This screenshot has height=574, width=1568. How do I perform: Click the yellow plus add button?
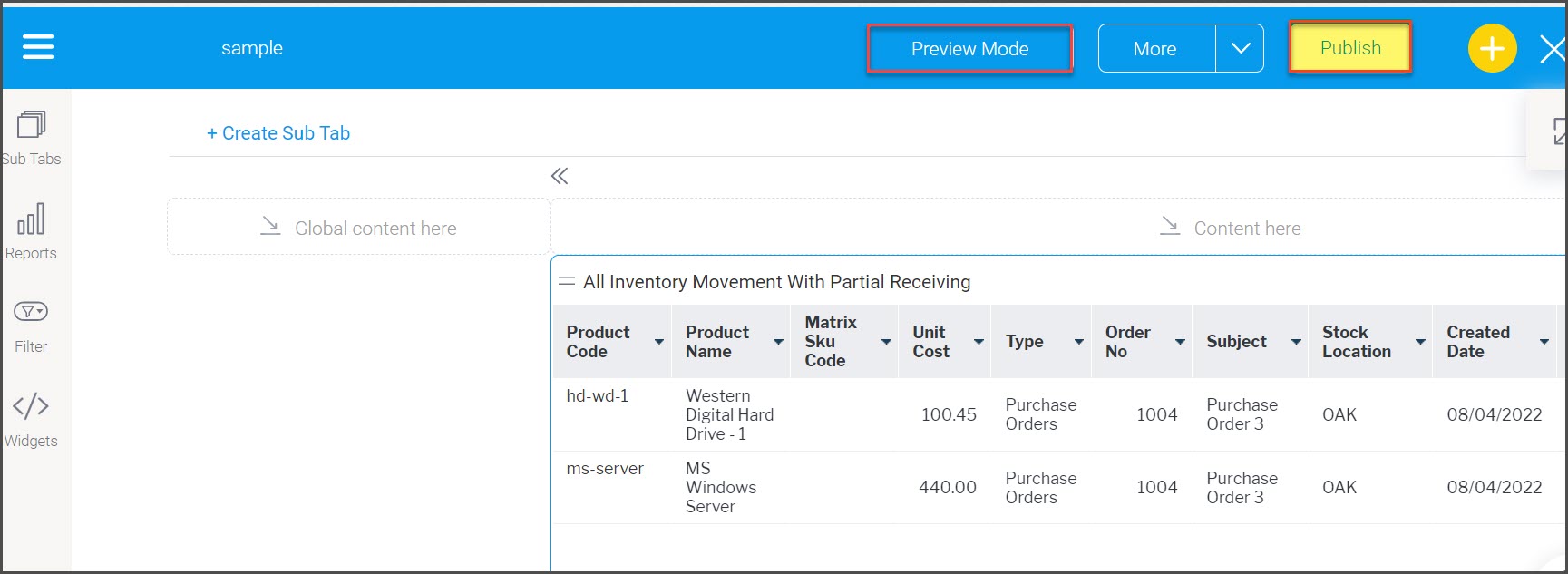click(x=1492, y=48)
